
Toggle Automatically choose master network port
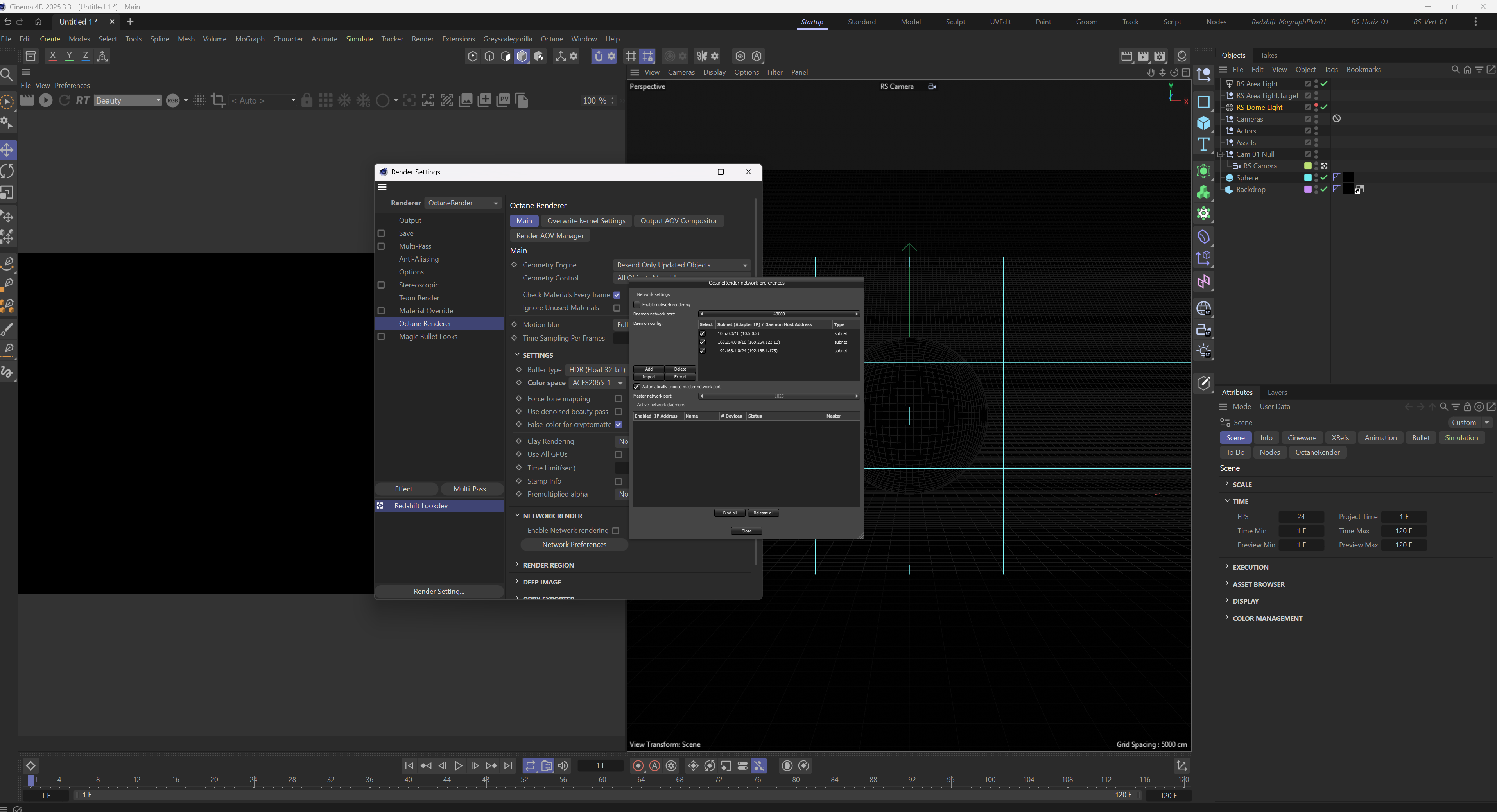pos(637,387)
